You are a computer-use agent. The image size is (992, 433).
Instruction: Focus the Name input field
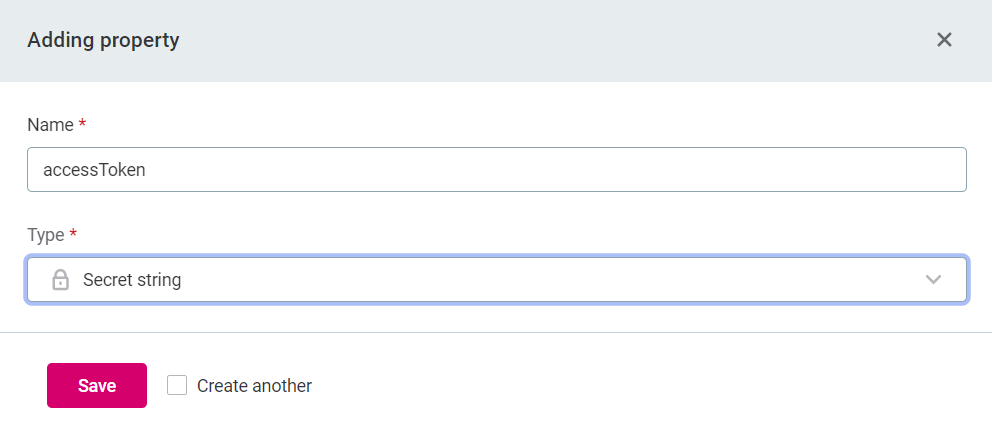coord(496,170)
